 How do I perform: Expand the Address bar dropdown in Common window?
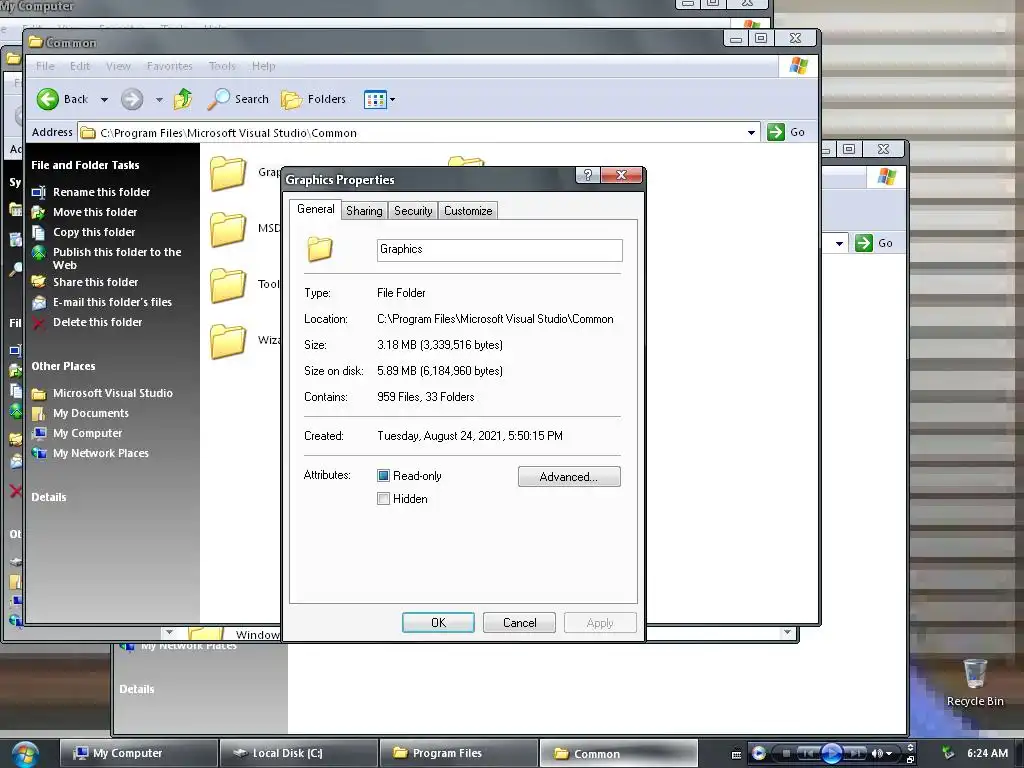coord(752,133)
